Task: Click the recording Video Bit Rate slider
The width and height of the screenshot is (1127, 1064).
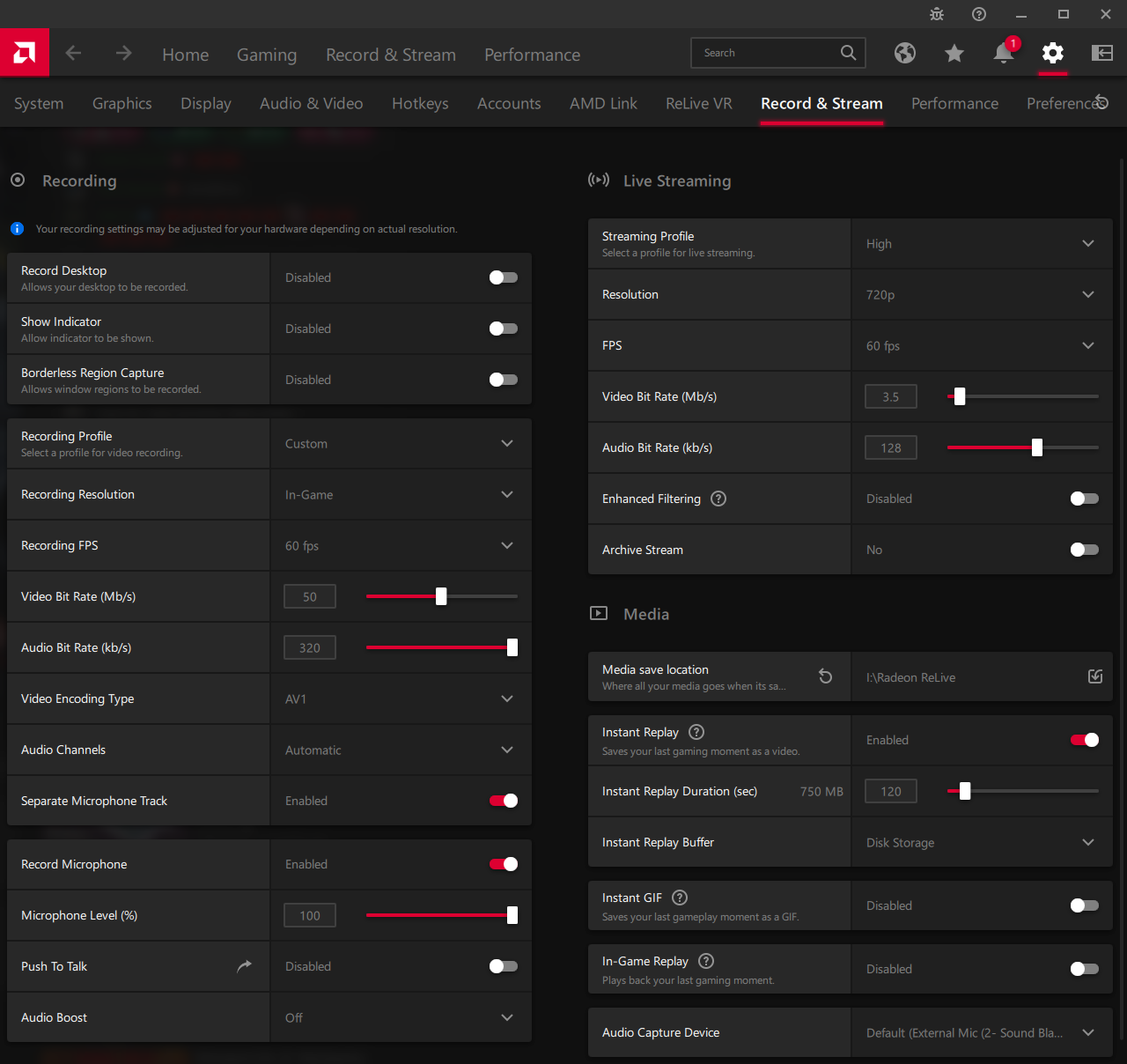Action: click(442, 596)
